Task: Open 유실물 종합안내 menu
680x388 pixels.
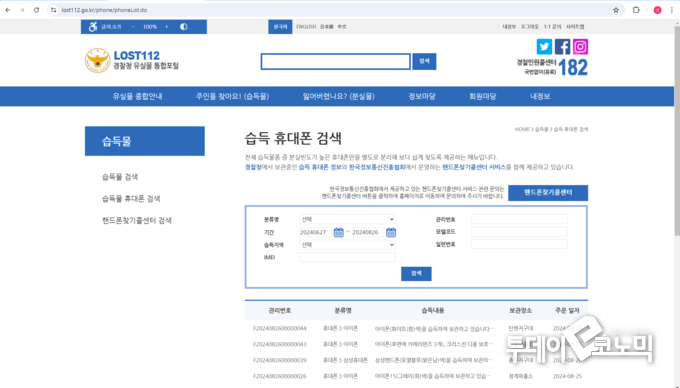Action: pyautogui.click(x=137, y=96)
